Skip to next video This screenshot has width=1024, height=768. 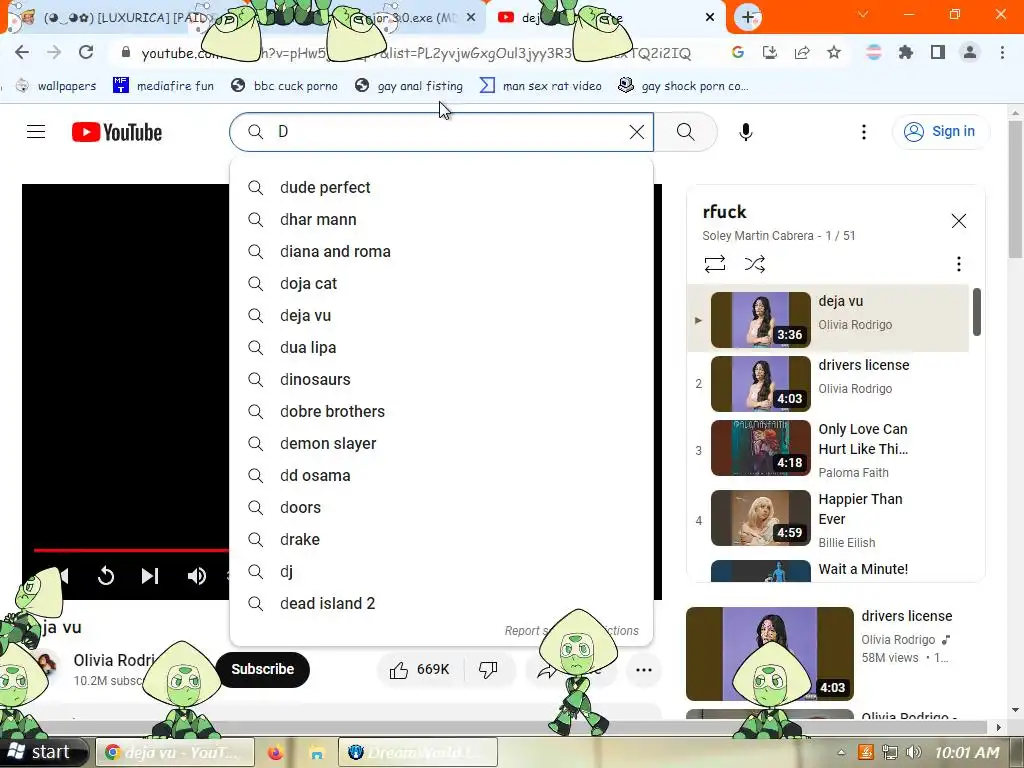point(150,576)
